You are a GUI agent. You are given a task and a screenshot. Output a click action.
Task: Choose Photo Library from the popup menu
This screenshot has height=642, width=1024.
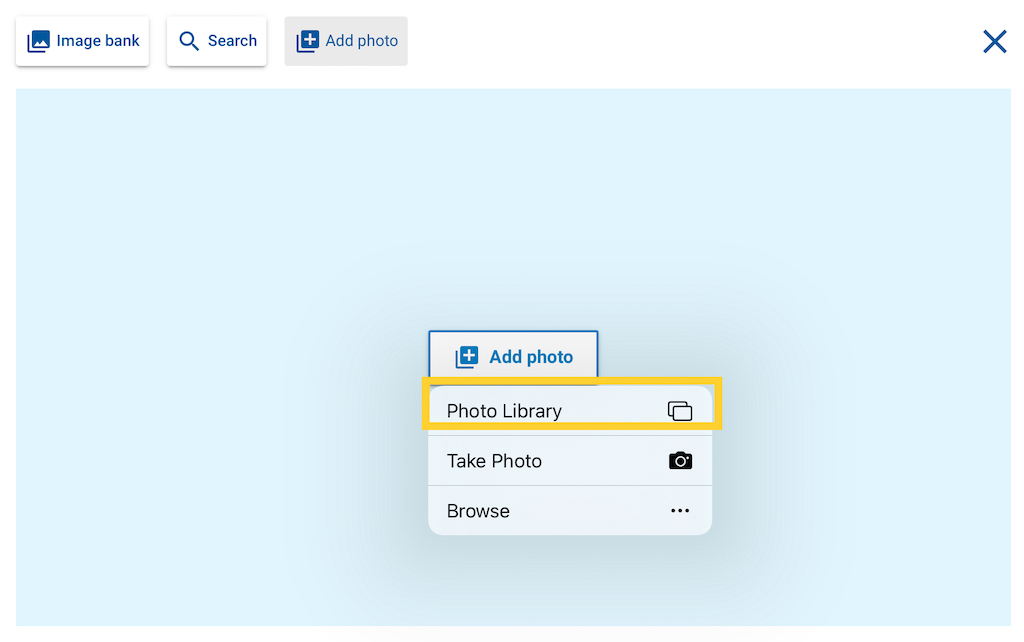click(569, 410)
